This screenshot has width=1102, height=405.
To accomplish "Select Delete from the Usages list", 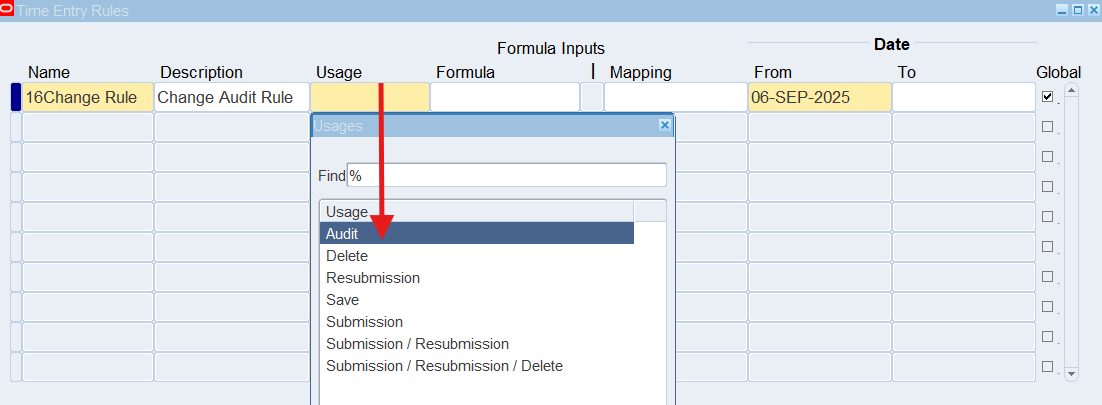I will [346, 255].
